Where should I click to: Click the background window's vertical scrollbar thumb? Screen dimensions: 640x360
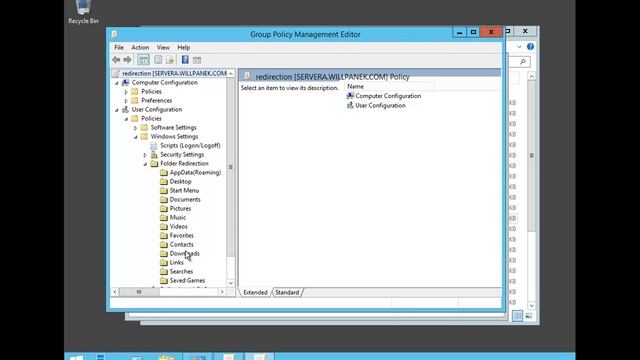click(531, 156)
